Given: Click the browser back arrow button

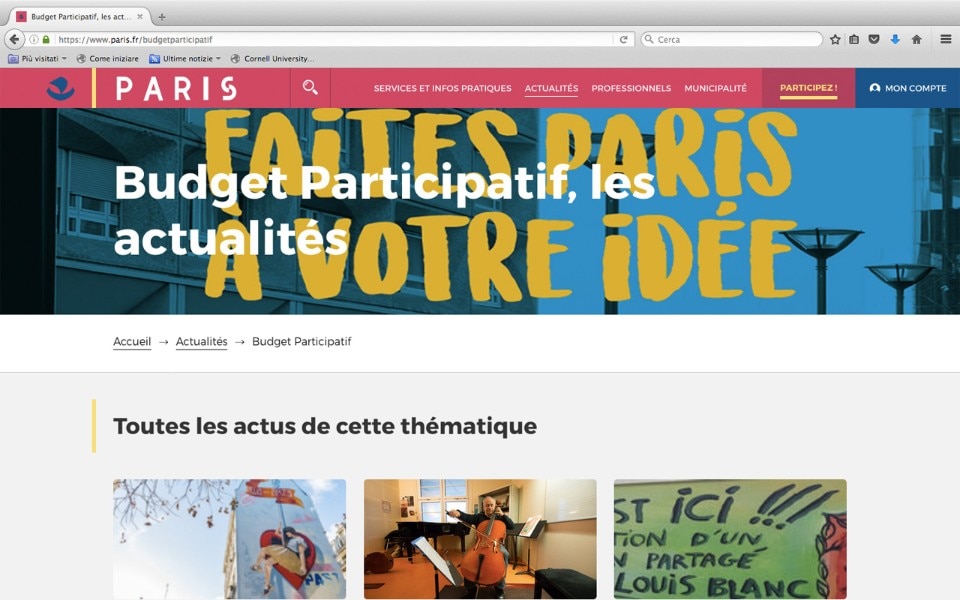Looking at the screenshot, I should pos(14,39).
